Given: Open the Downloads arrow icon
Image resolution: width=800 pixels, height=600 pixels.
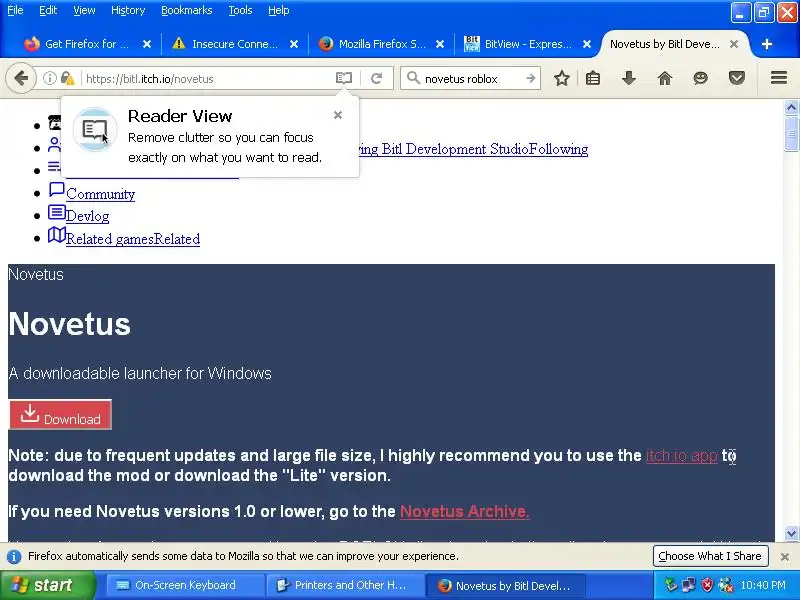Looking at the screenshot, I should 629,78.
